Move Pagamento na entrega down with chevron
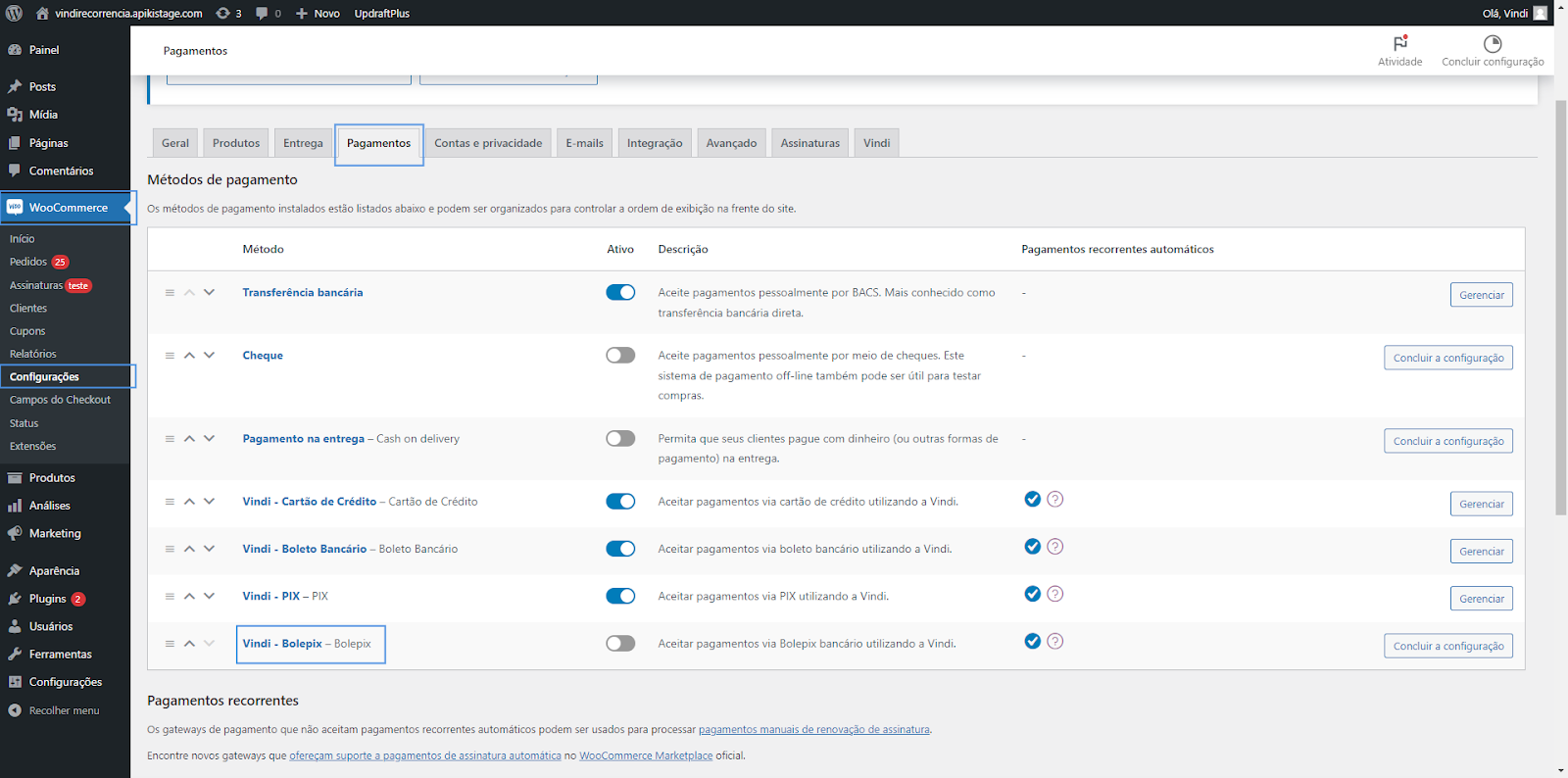The height and width of the screenshot is (778, 1568). click(209, 439)
